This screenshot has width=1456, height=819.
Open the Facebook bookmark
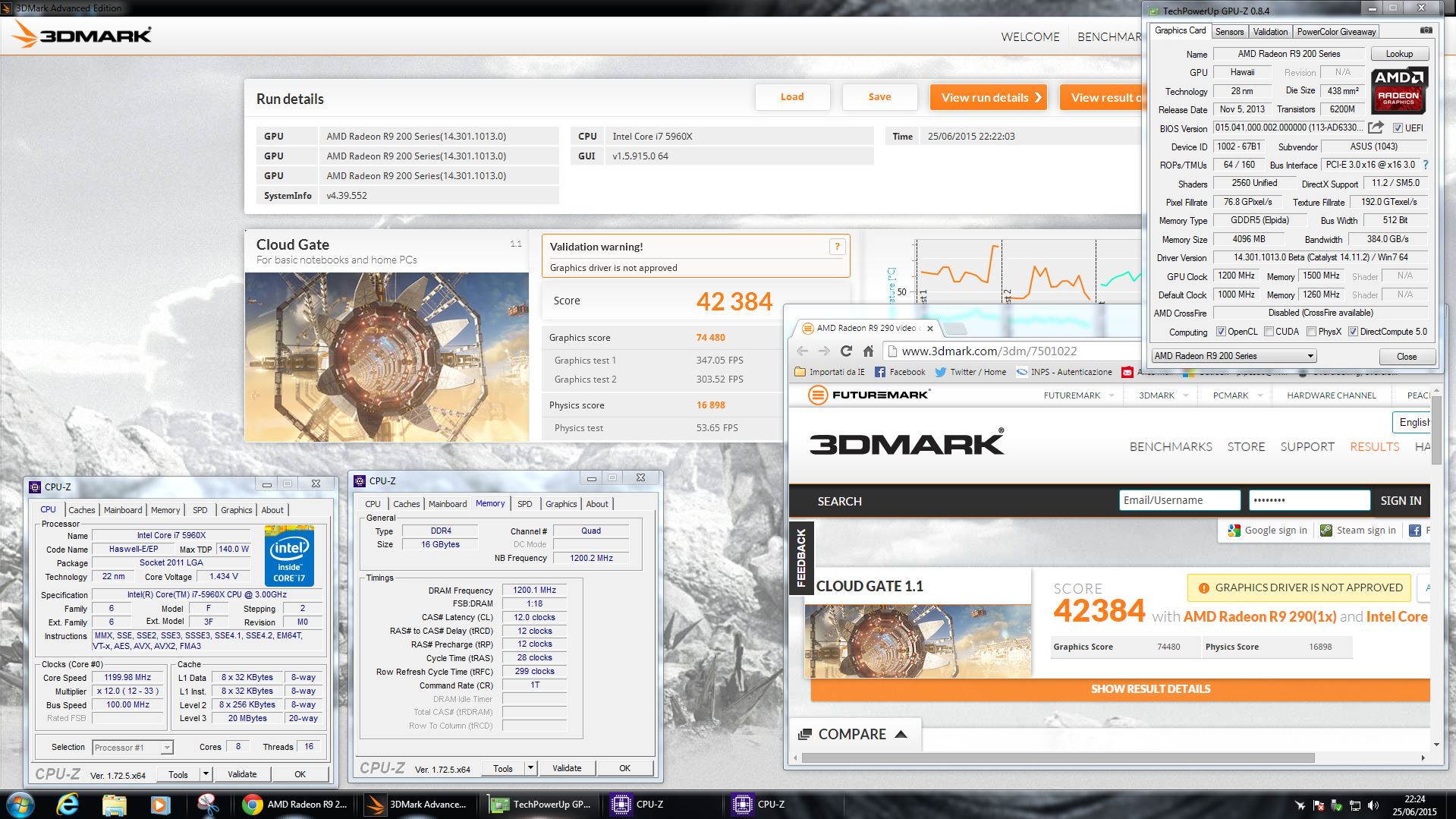click(900, 372)
